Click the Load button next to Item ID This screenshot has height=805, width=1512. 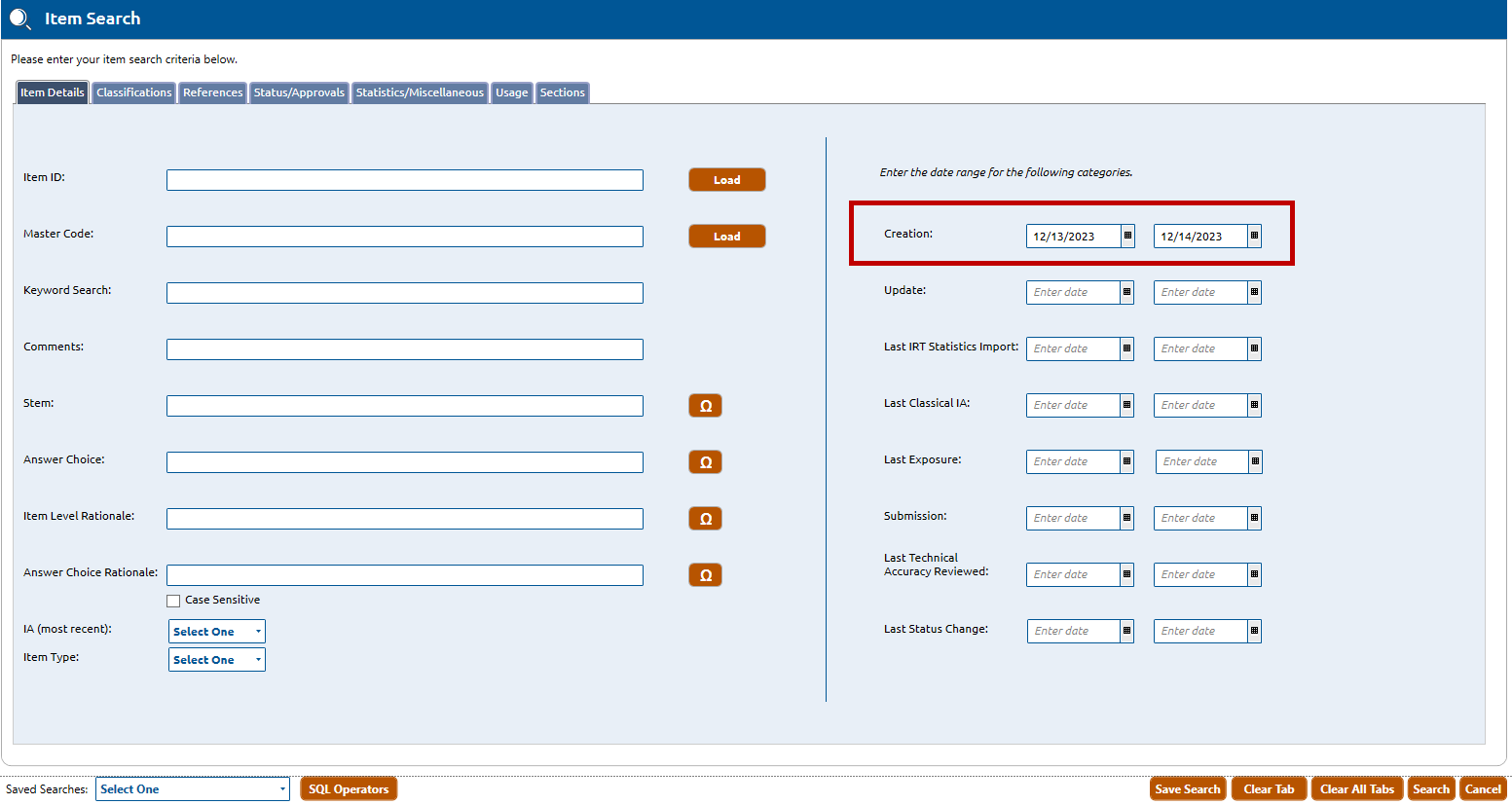coord(726,180)
